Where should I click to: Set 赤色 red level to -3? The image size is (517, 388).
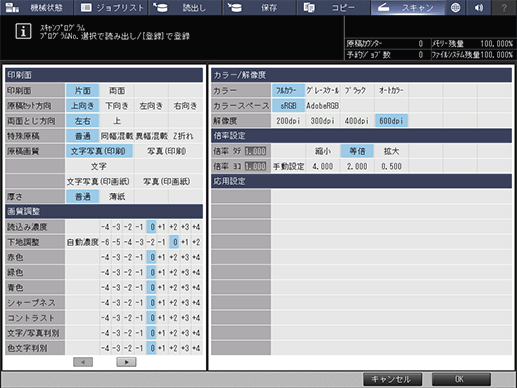pyautogui.click(x=116, y=257)
